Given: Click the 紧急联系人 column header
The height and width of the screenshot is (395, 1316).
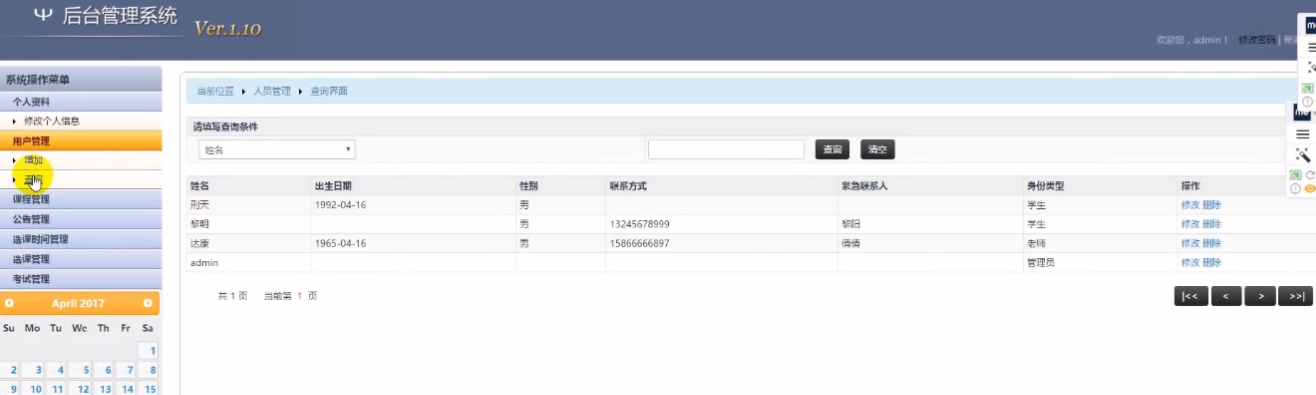Looking at the screenshot, I should click(865, 186).
